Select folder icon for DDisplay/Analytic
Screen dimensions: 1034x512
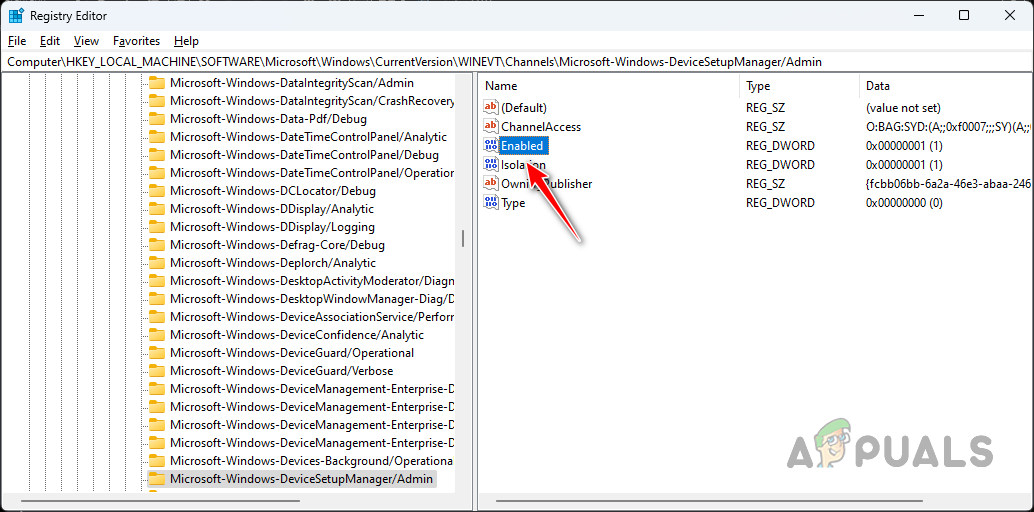coord(156,209)
